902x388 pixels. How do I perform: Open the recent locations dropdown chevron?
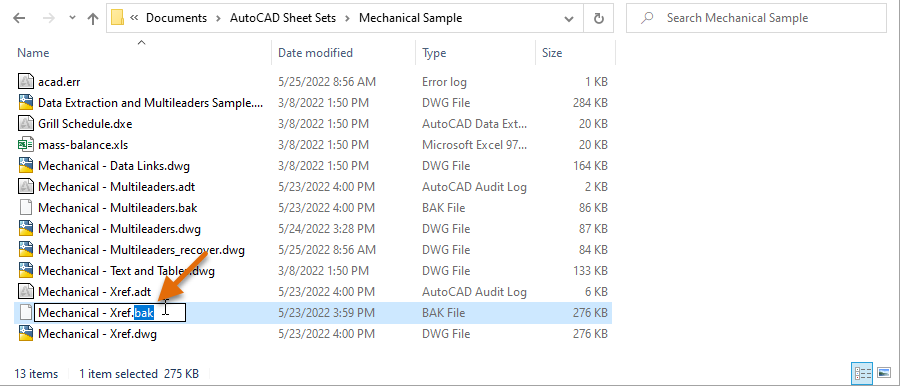coord(72,18)
